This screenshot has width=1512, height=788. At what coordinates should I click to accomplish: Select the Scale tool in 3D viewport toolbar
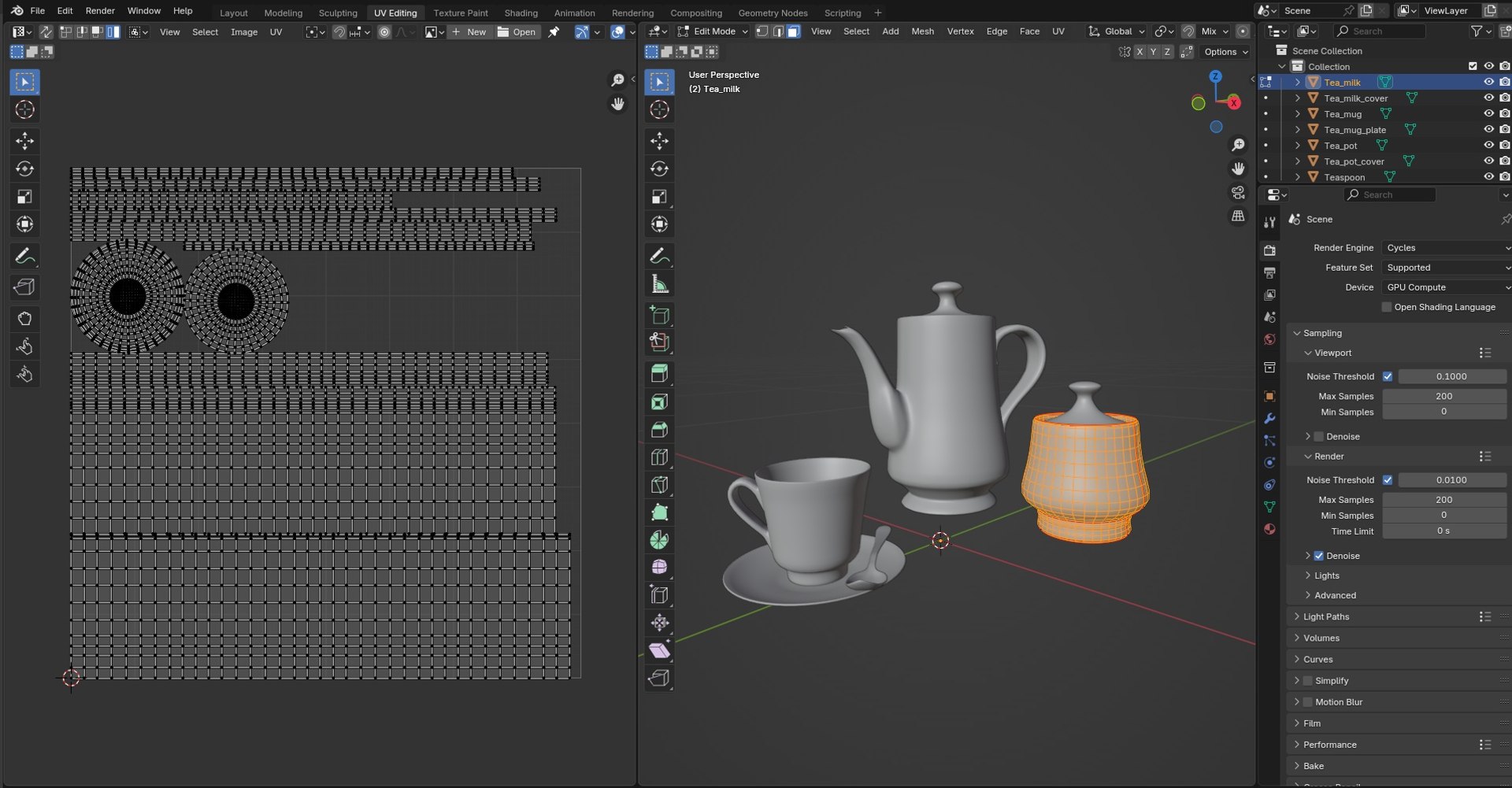coord(659,197)
